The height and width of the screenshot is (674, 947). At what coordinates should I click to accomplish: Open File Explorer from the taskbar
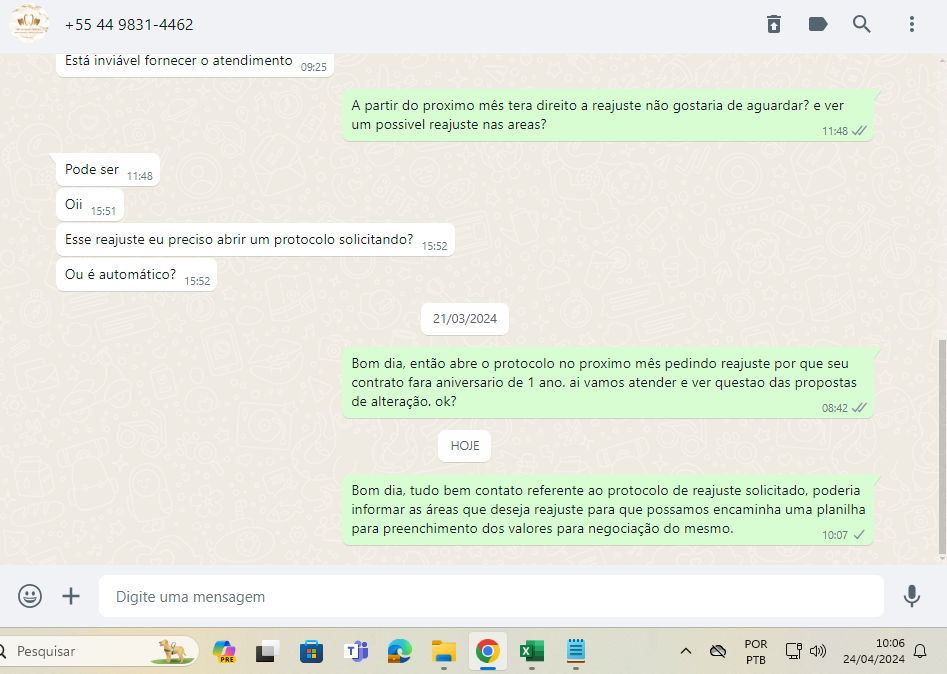444,651
